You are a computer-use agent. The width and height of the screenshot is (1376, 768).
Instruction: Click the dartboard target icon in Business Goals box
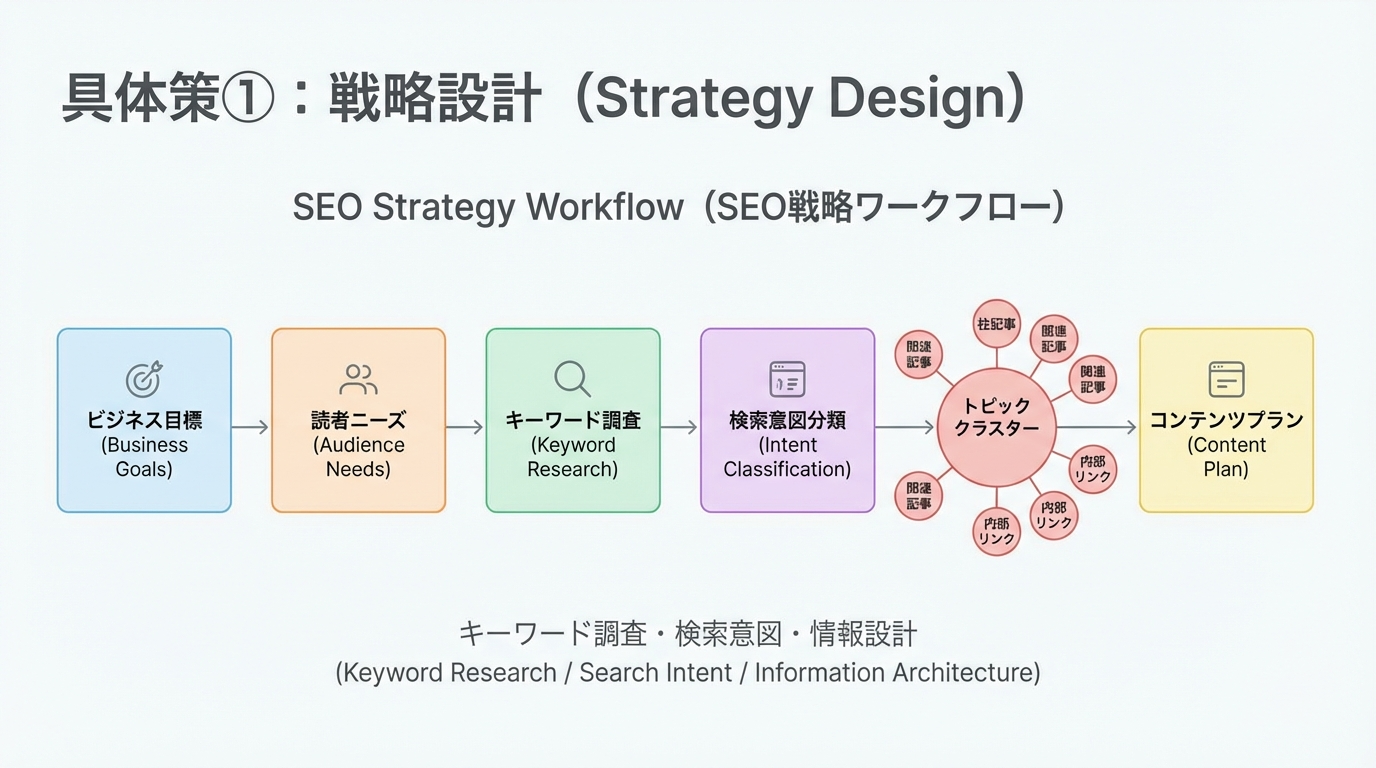144,378
